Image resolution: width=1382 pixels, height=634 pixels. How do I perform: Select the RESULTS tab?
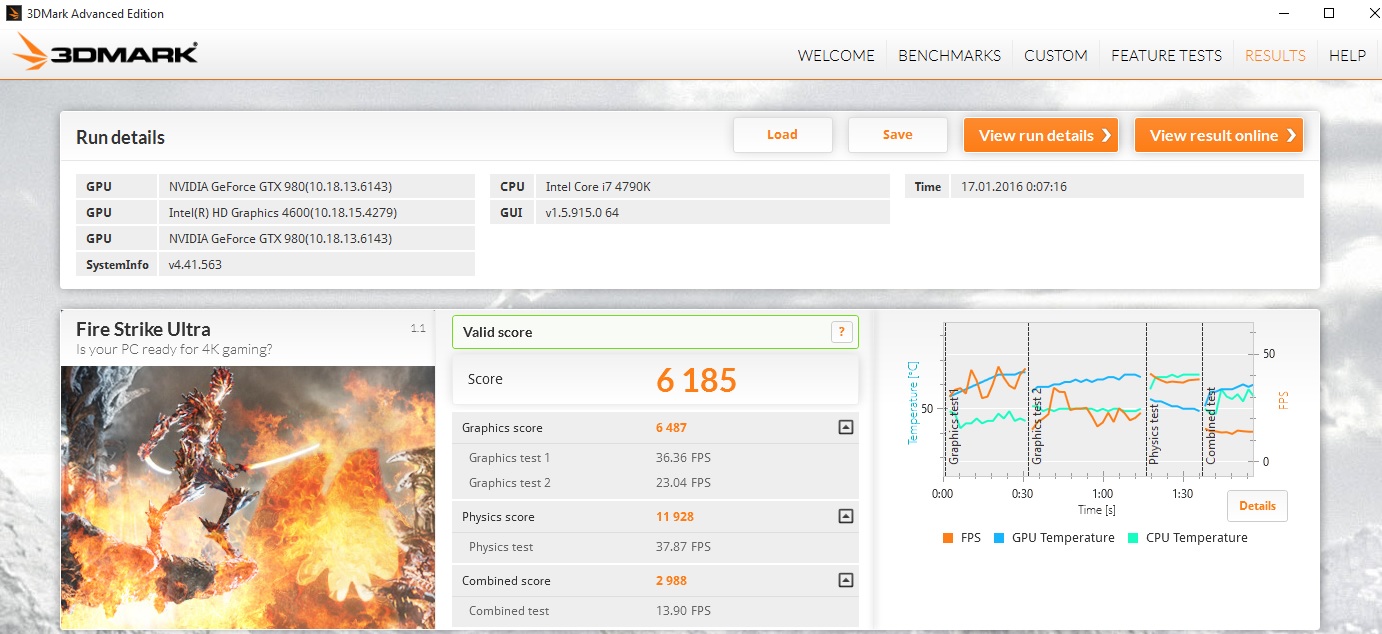tap(1275, 56)
